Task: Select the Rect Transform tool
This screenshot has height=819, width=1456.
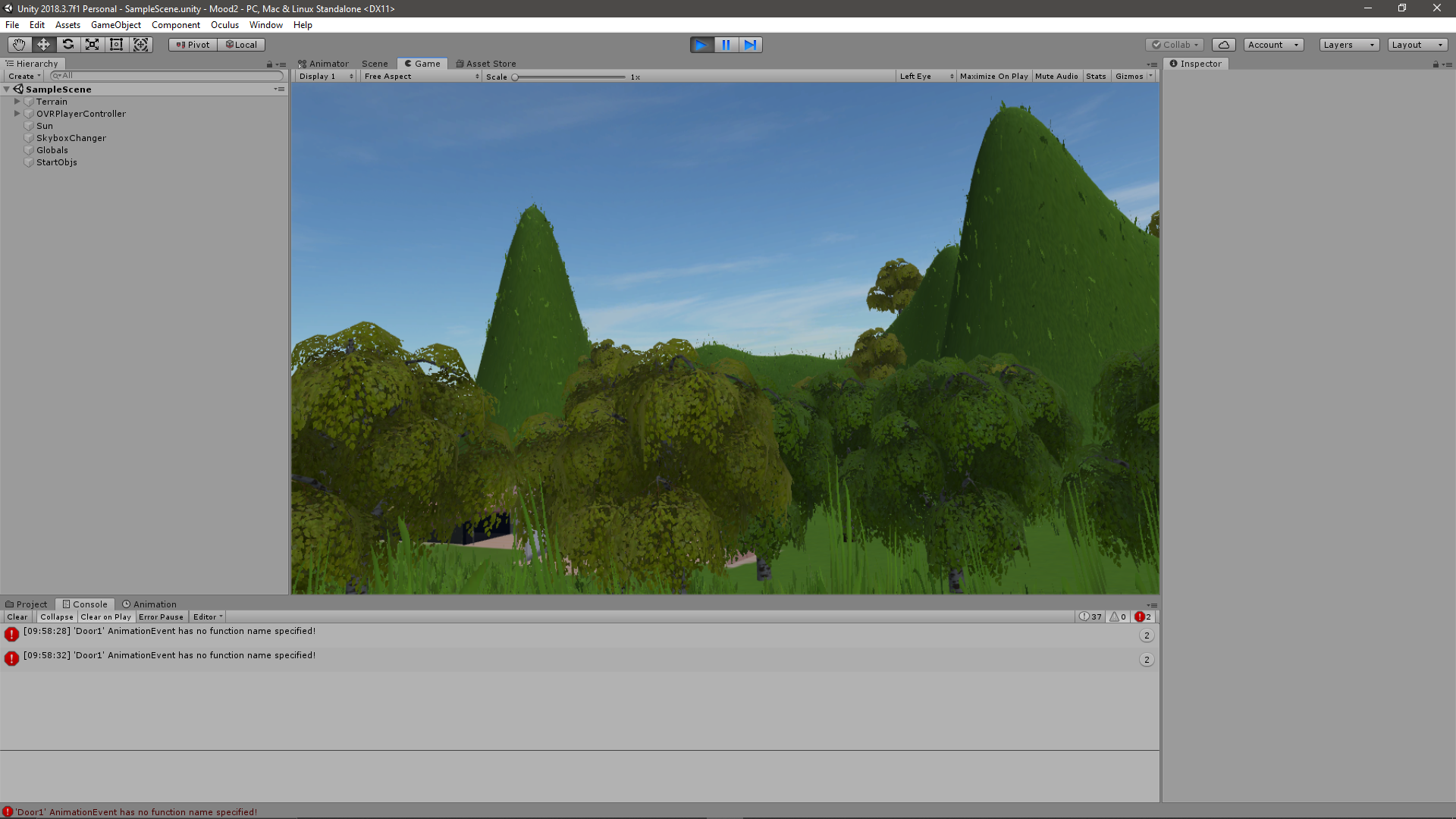Action: pos(116,45)
